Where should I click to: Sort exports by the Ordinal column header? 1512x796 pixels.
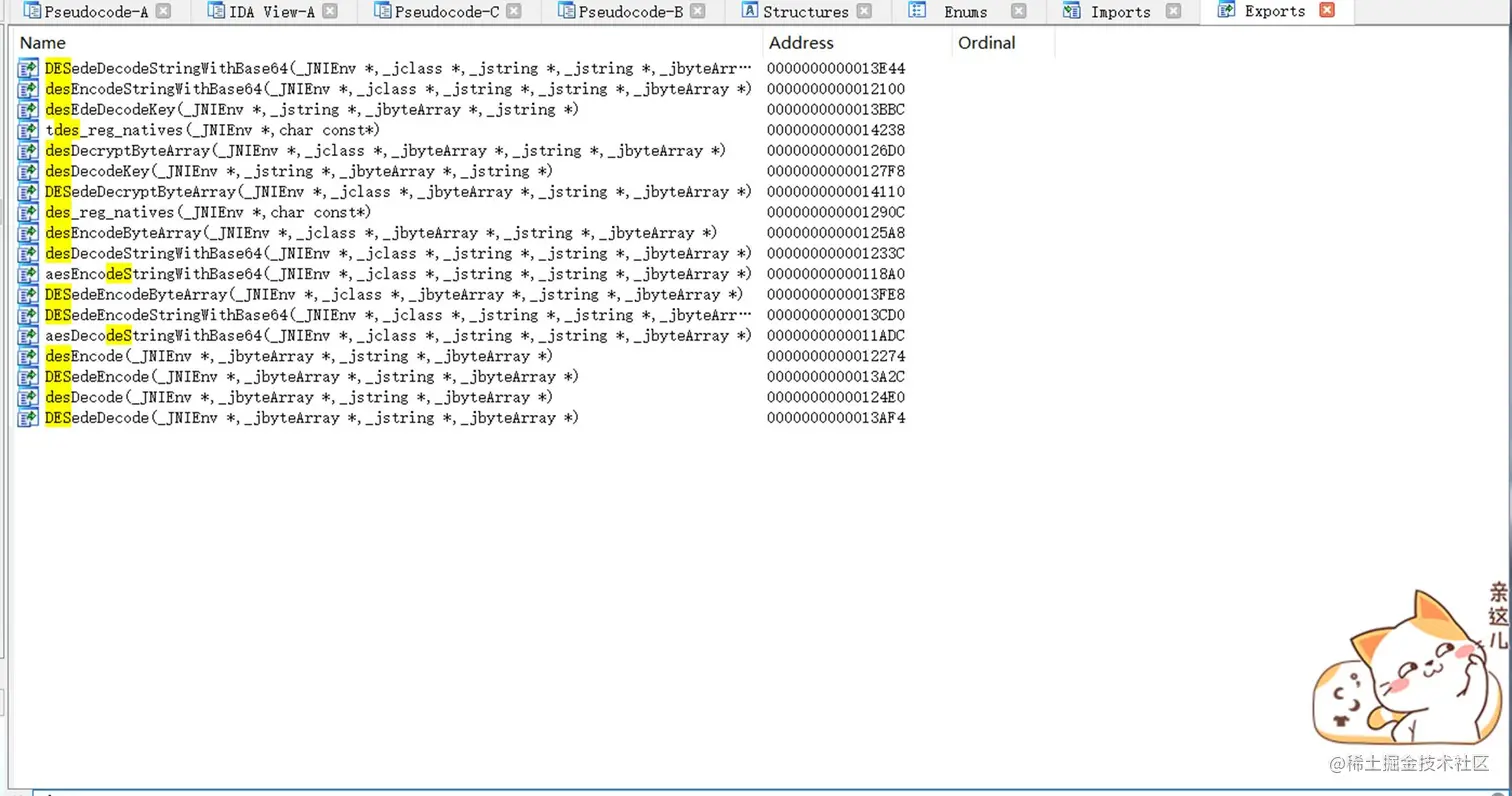986,43
